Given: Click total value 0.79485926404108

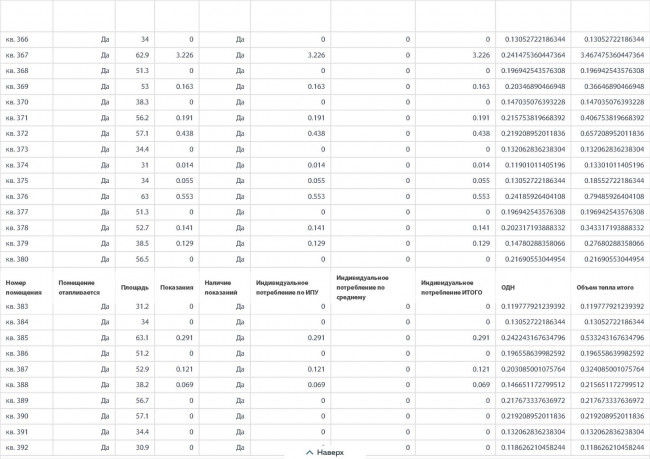Looking at the screenshot, I should pos(614,197).
